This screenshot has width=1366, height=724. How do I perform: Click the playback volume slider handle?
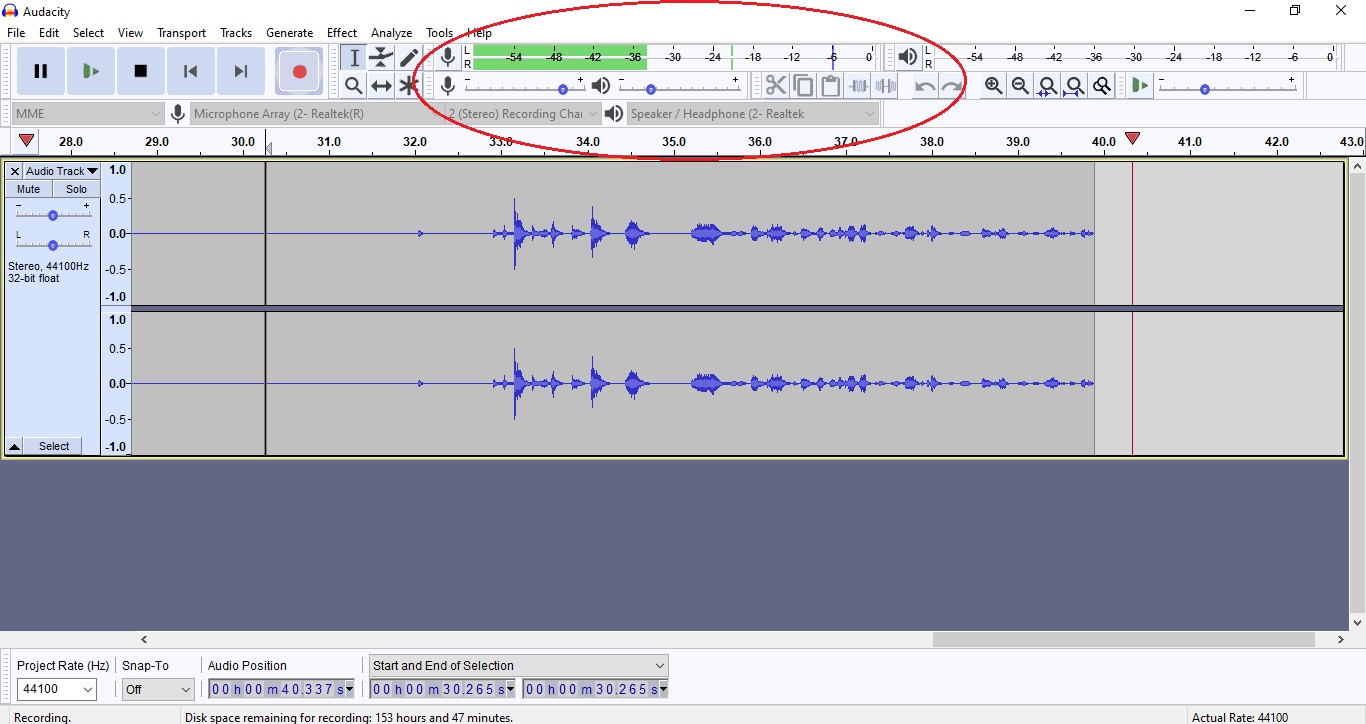click(651, 90)
